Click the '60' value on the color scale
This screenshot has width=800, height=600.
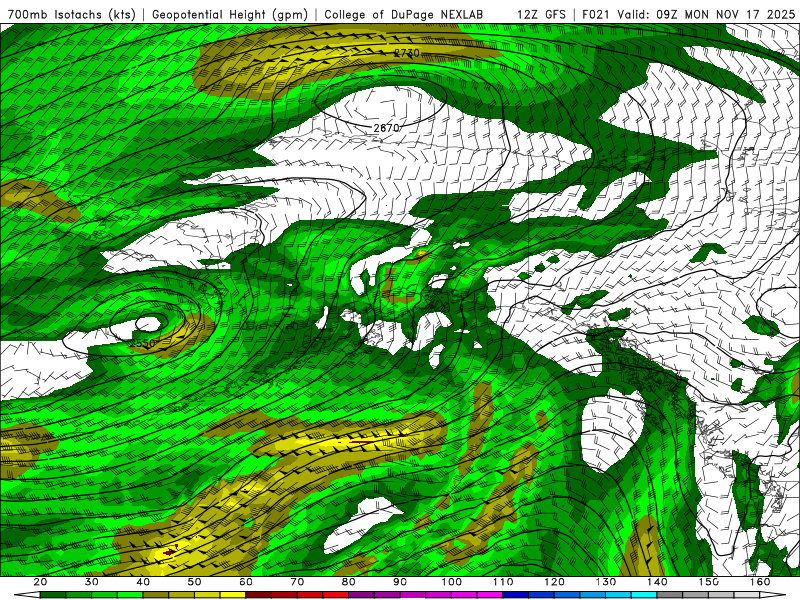pos(246,582)
